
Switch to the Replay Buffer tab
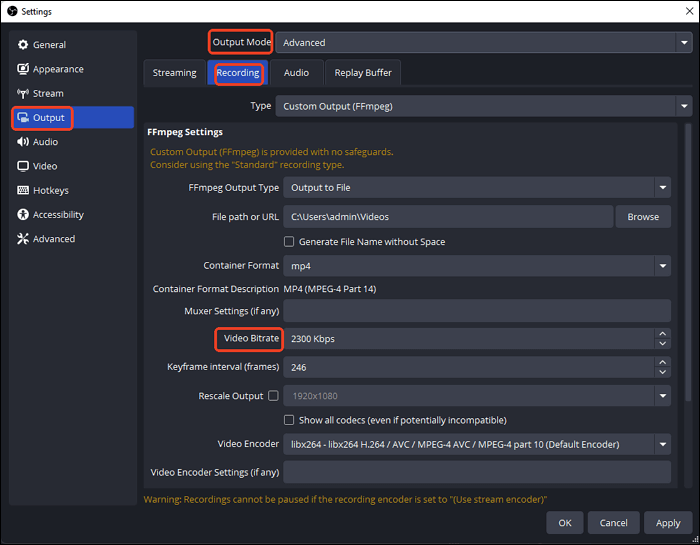click(363, 73)
